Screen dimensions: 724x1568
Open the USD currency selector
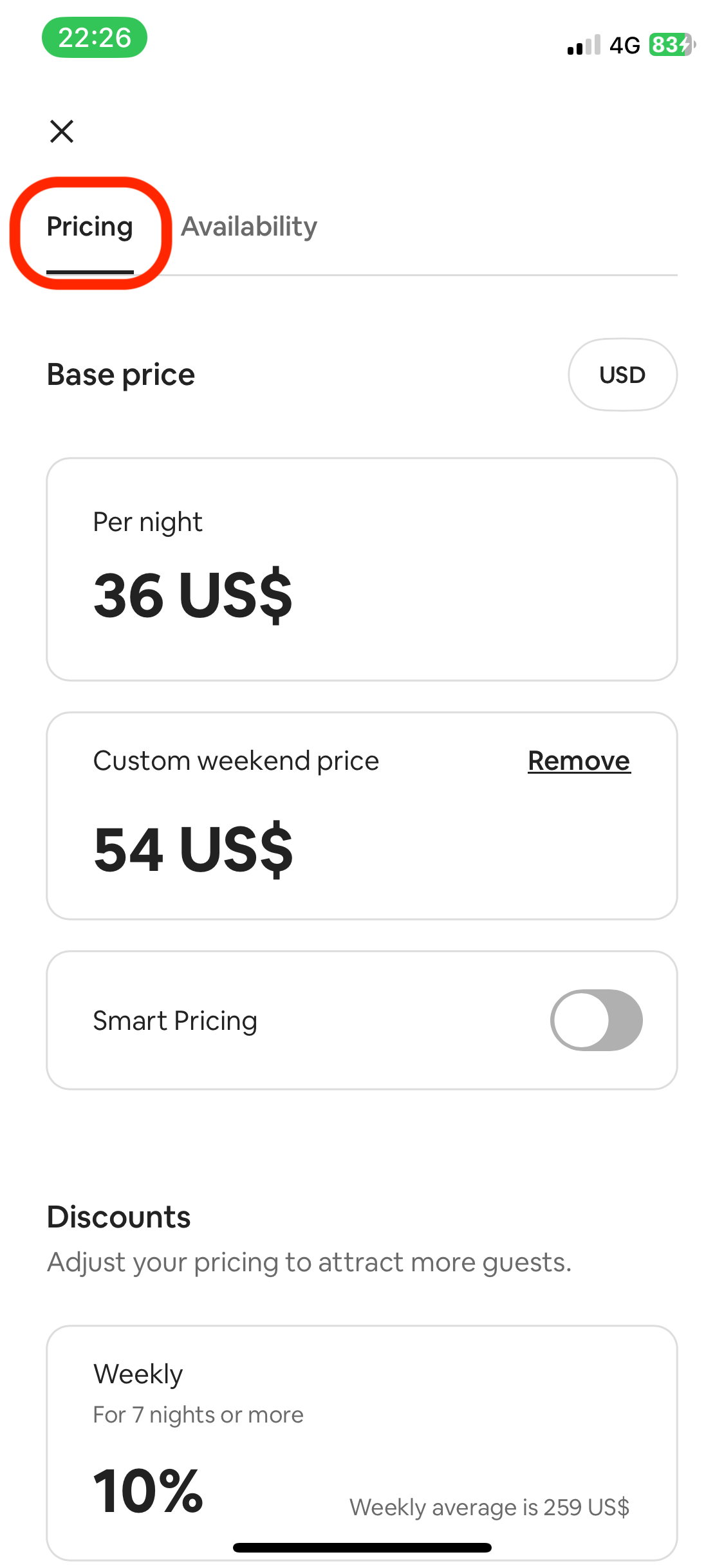point(622,375)
